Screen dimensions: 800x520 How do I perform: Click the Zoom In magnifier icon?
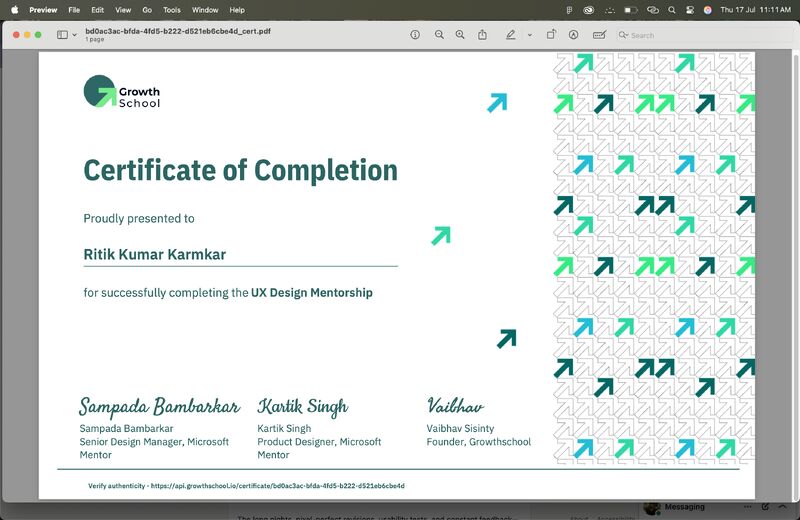460,35
